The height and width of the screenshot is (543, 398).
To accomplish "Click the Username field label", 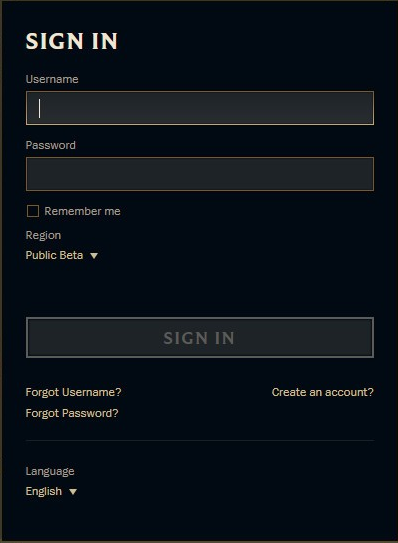I will tap(52, 79).
